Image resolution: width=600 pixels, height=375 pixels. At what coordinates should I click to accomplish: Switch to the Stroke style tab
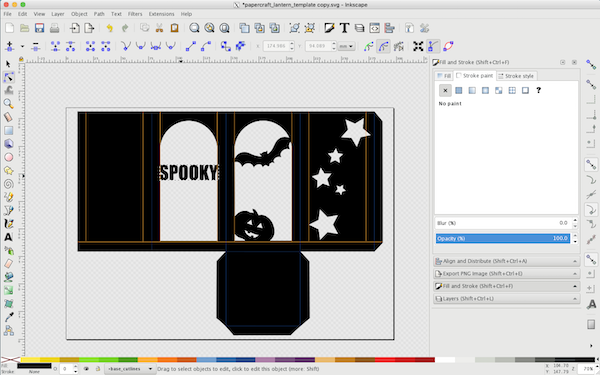coord(516,76)
